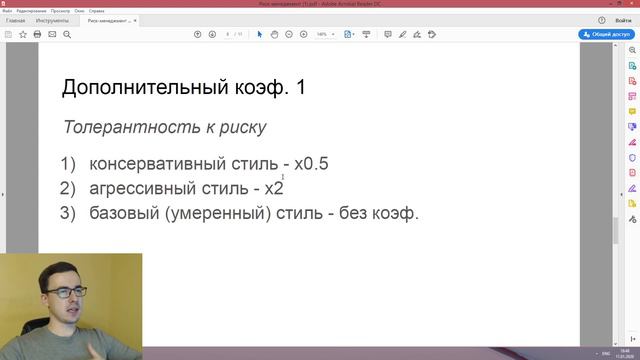This screenshot has width=640, height=360.
Task: Click the Save file icon in toolbar
Action: [x=8, y=35]
